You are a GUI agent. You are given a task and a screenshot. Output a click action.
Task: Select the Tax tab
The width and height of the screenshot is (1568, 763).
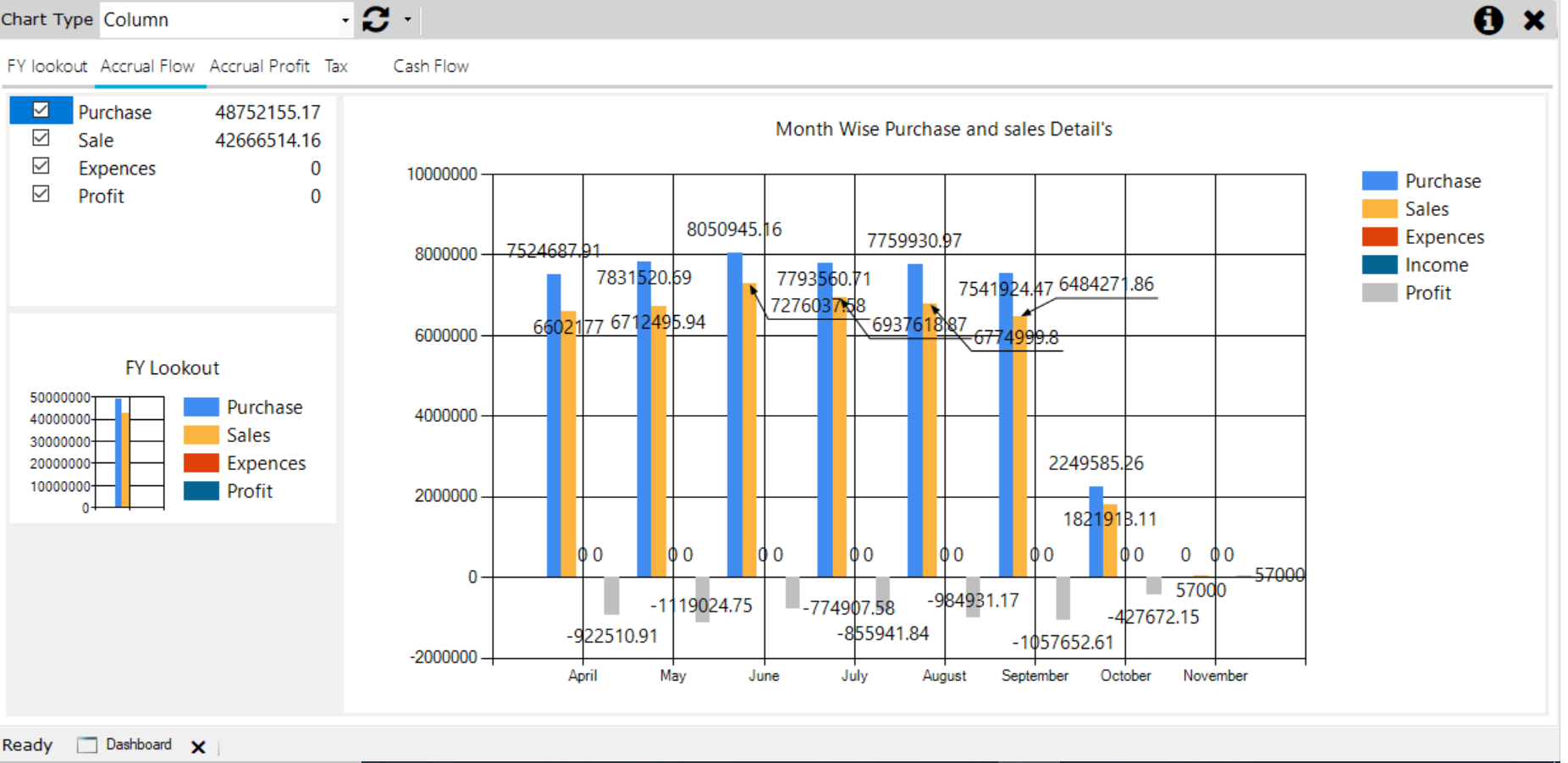pos(335,66)
